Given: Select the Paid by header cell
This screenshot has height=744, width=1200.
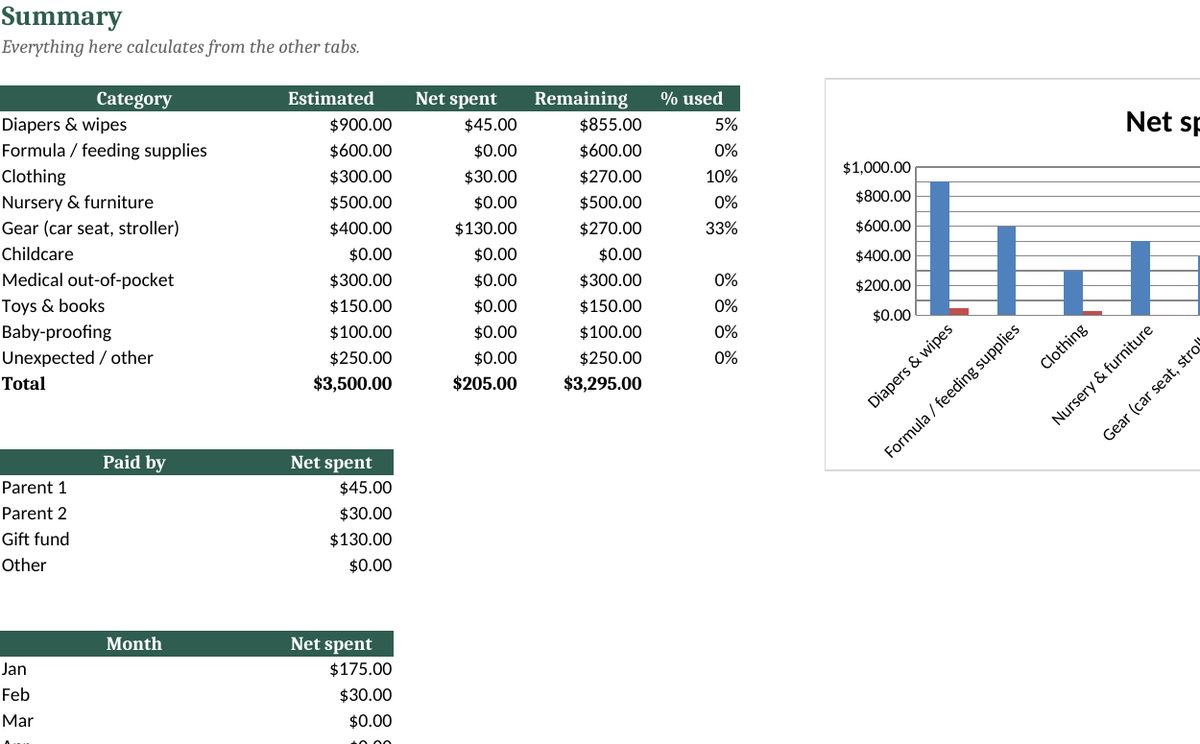Looking at the screenshot, I should pos(134,462).
